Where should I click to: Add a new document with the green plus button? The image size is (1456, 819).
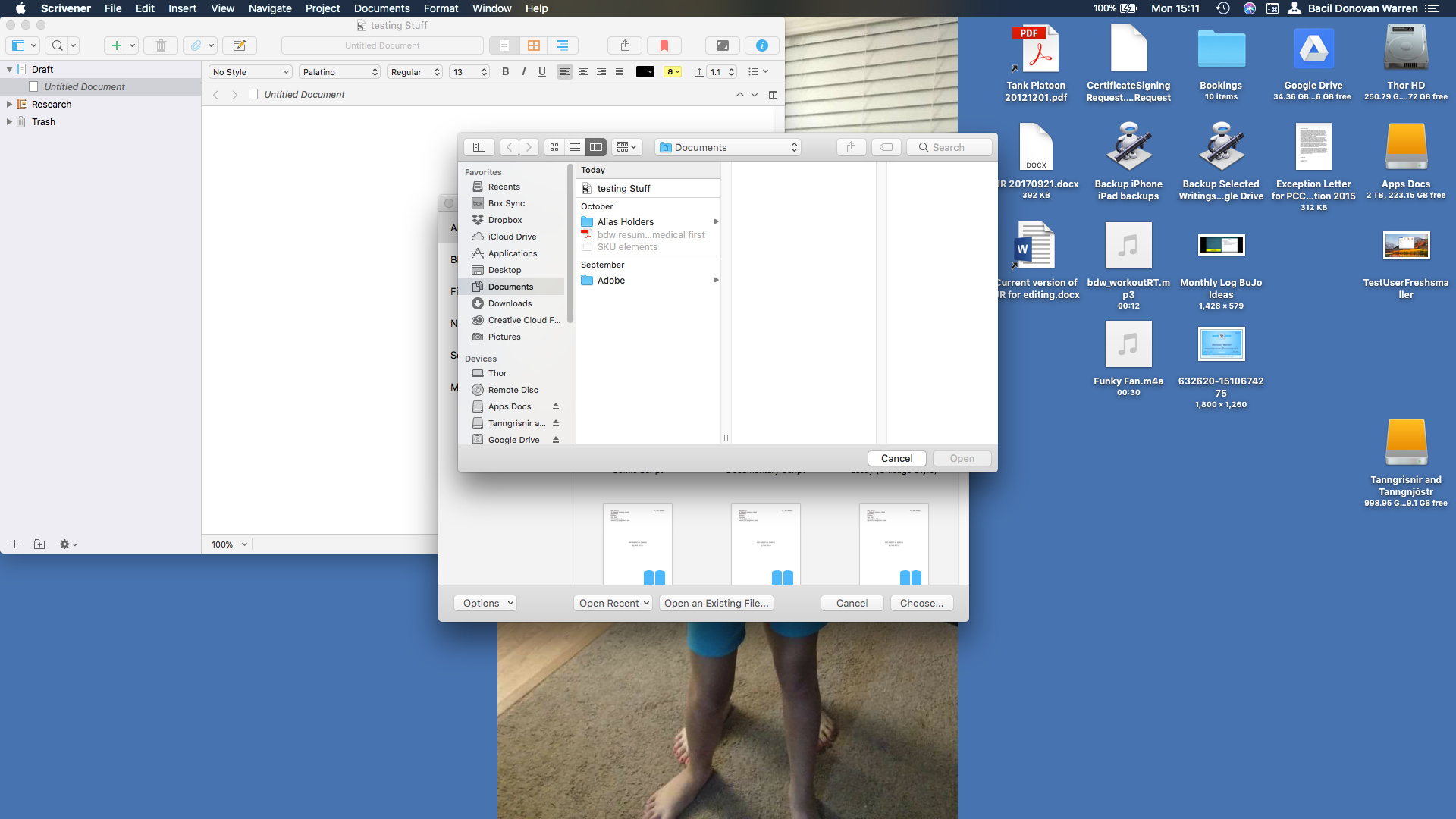(x=116, y=45)
